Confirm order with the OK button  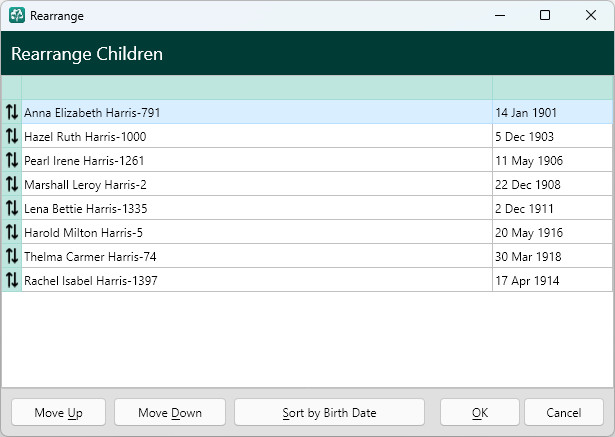pyautogui.click(x=480, y=412)
